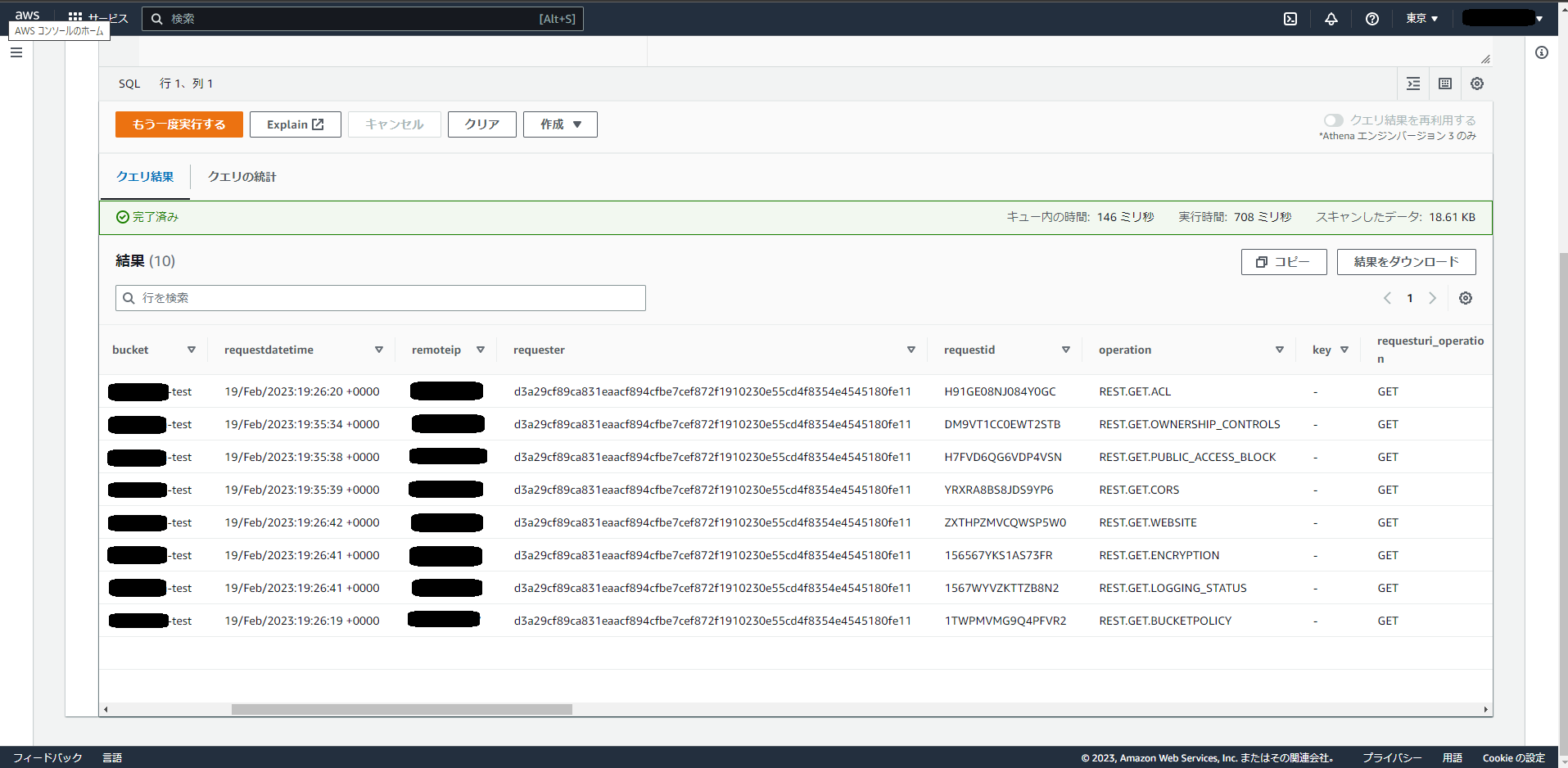Open the hamburger side navigation menu

(16, 52)
